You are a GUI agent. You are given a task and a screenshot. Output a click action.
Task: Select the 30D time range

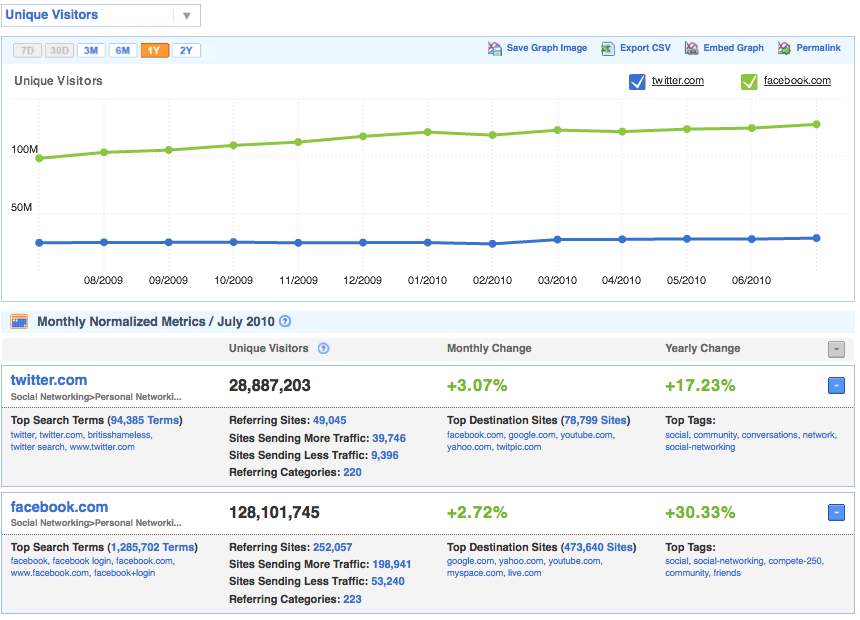coord(59,51)
